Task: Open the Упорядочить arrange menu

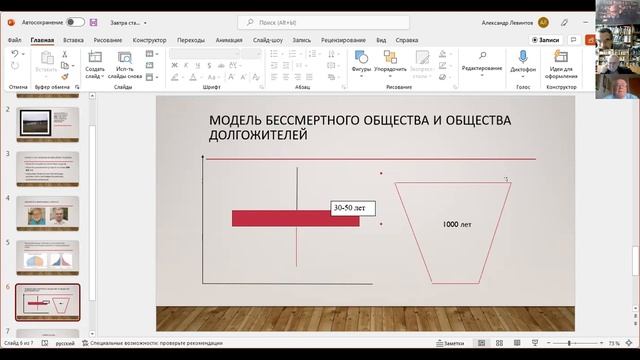Action: [x=390, y=64]
